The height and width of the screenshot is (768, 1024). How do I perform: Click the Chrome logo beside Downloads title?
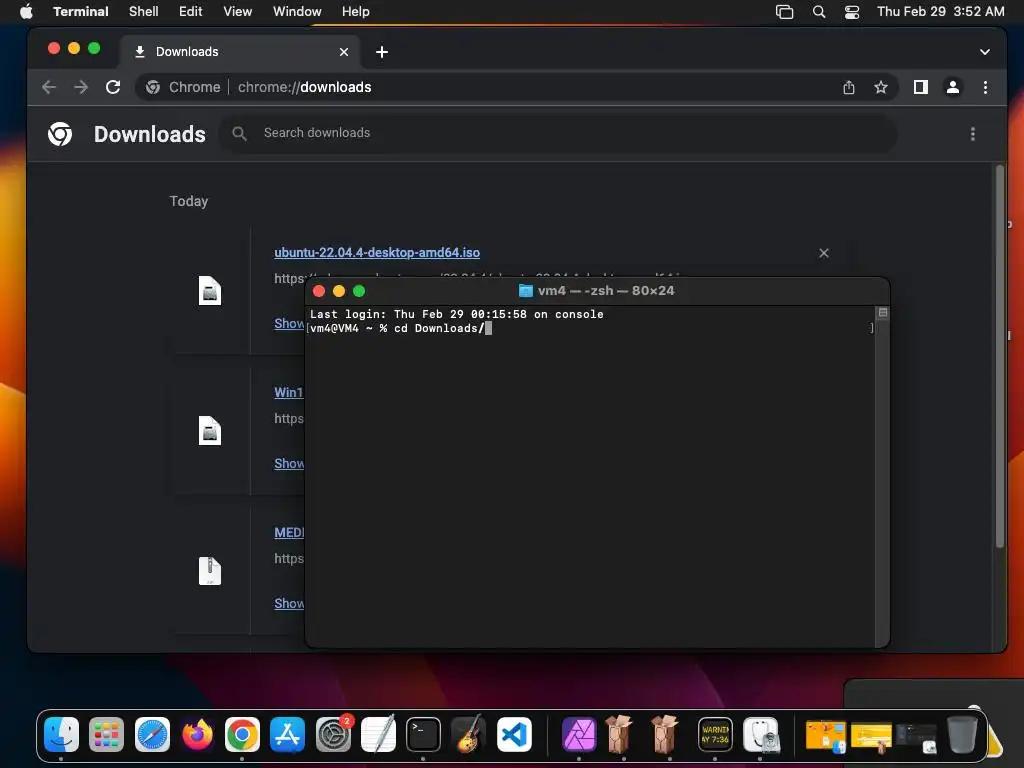[60, 134]
